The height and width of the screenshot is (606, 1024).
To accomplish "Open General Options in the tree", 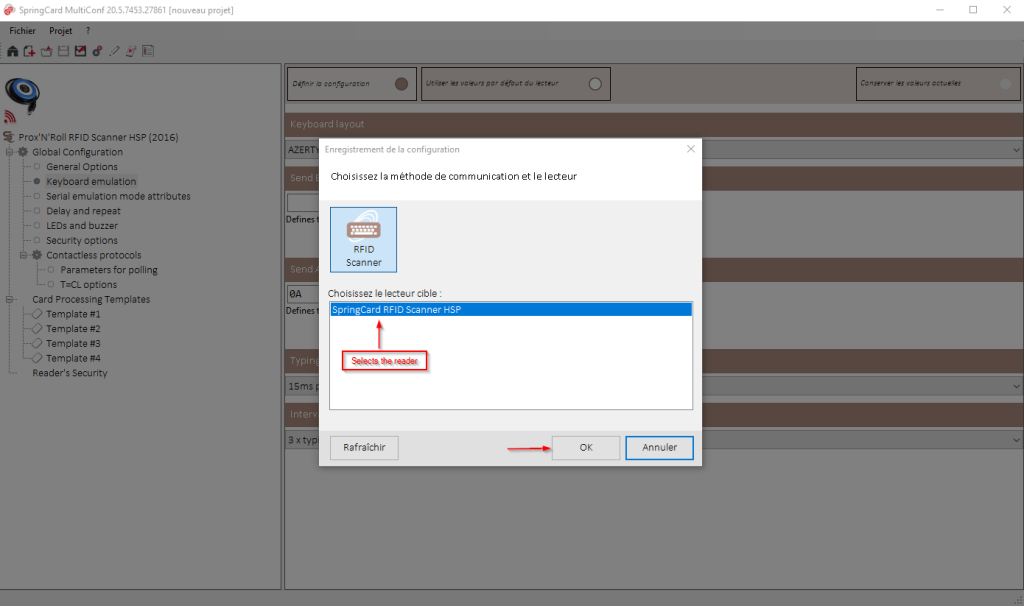I will click(82, 167).
